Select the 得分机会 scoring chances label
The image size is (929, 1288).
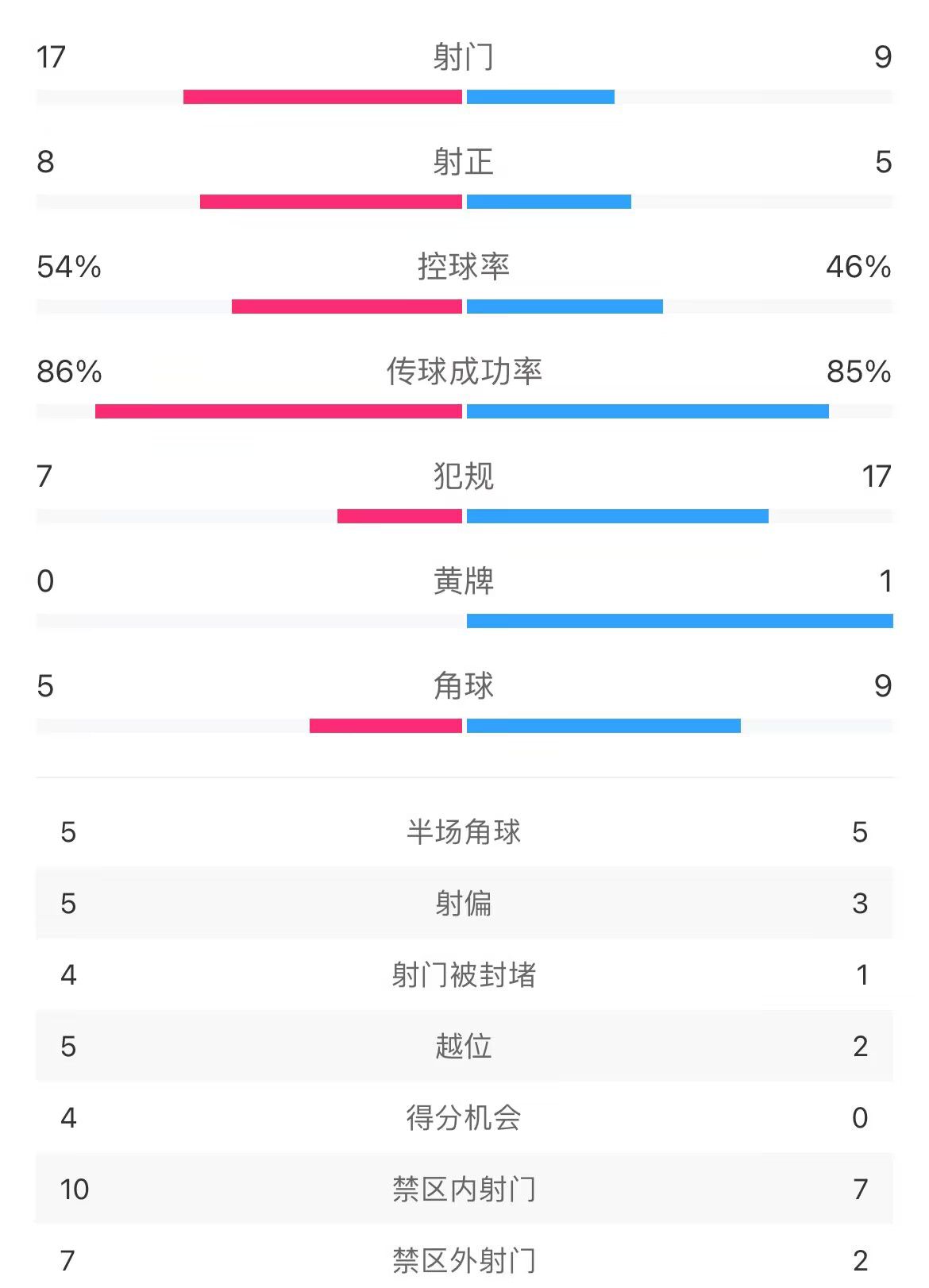click(464, 1118)
